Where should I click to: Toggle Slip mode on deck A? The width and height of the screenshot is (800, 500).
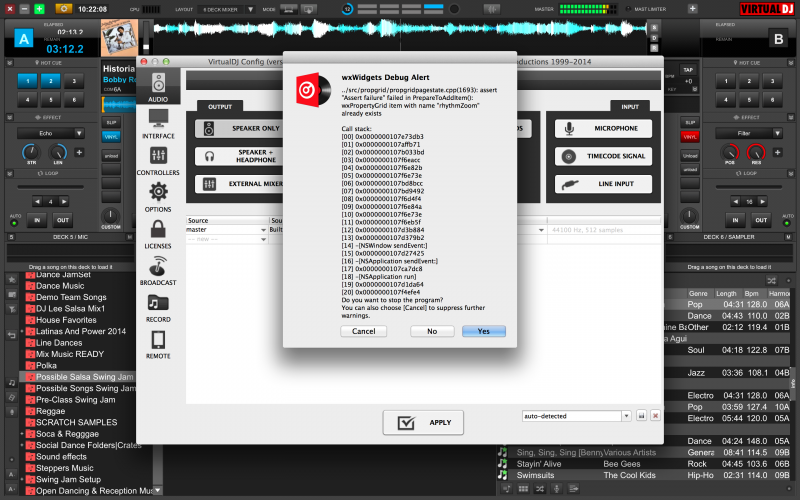coord(111,122)
